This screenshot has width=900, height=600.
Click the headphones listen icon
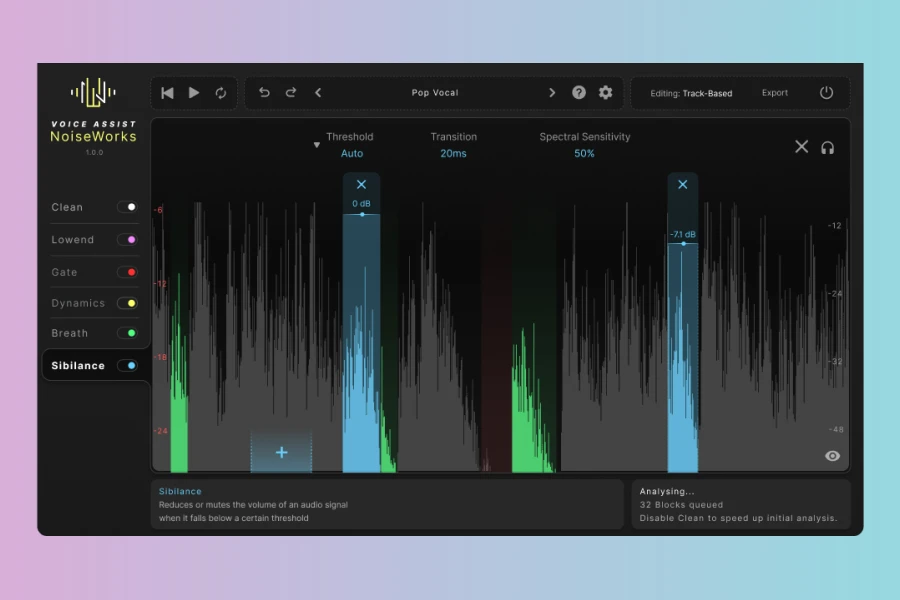(828, 147)
